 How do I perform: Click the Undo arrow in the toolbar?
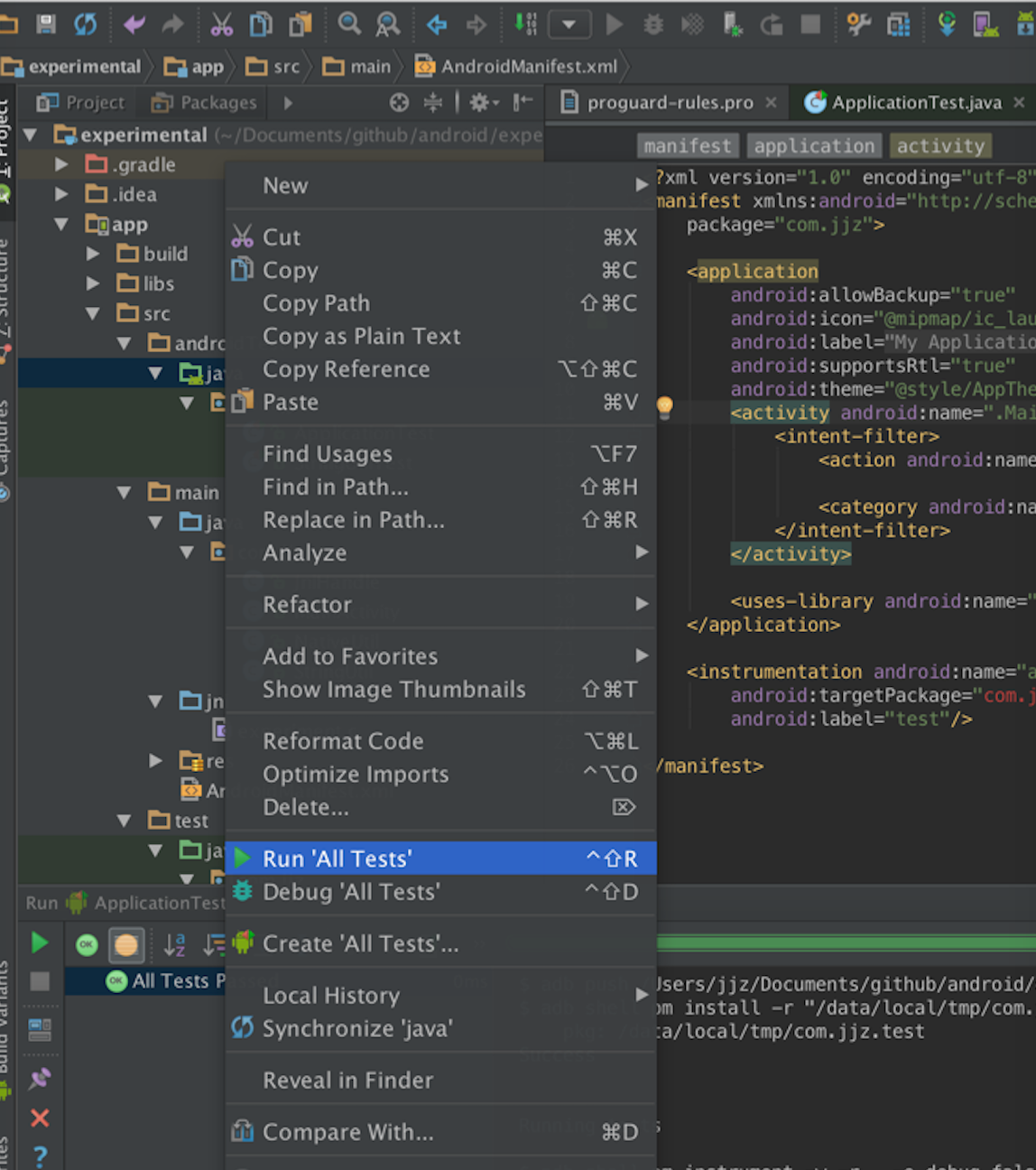pyautogui.click(x=134, y=24)
